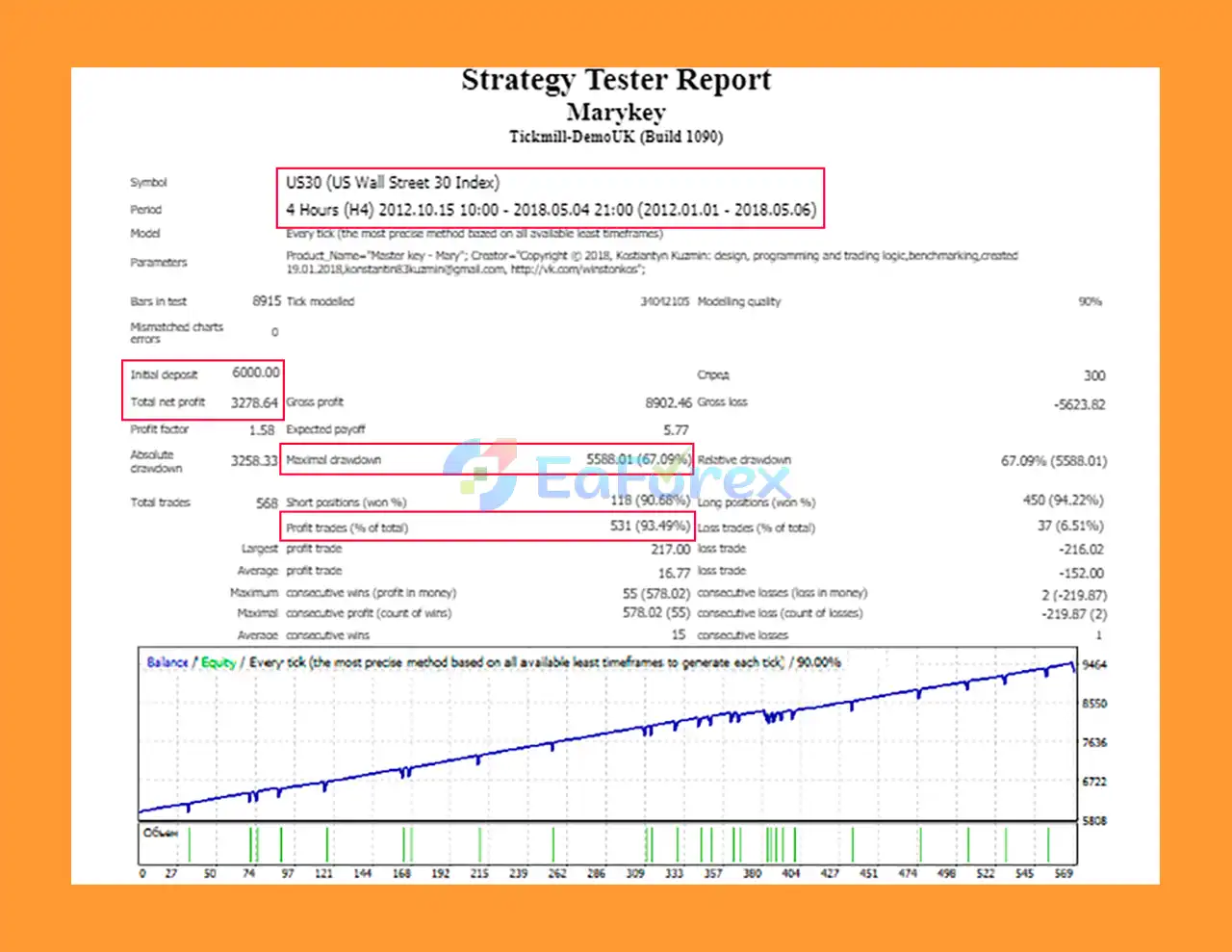Click the Total net profit value 3278.64

[x=255, y=401]
